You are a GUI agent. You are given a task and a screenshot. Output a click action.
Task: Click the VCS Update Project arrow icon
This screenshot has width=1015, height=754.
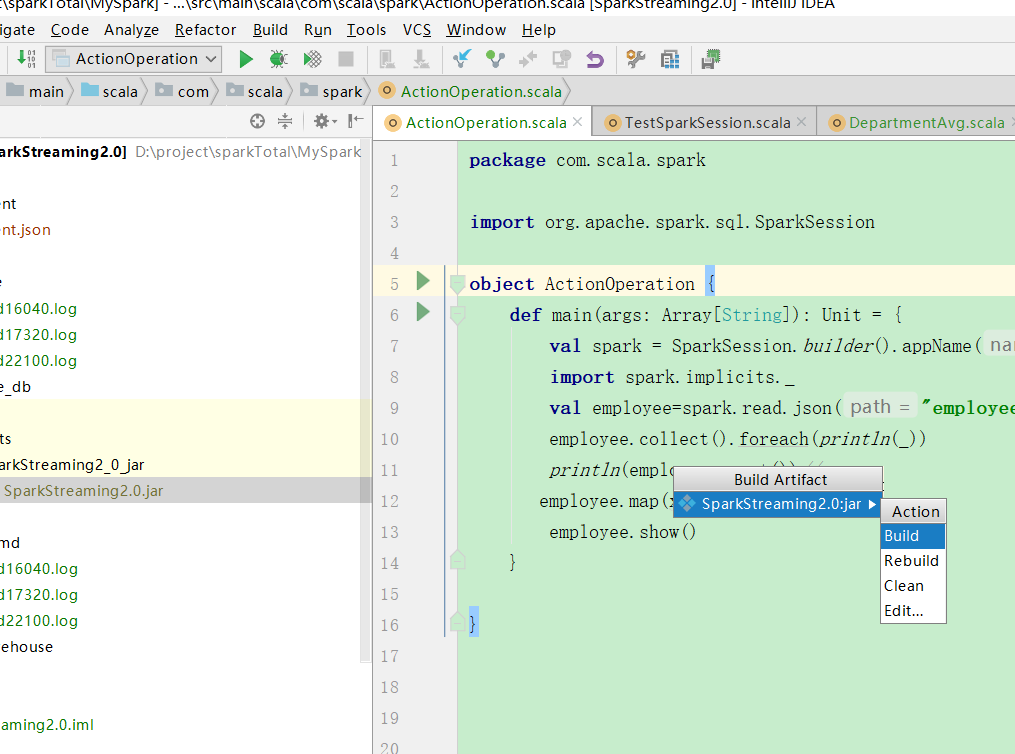[x=462, y=59]
